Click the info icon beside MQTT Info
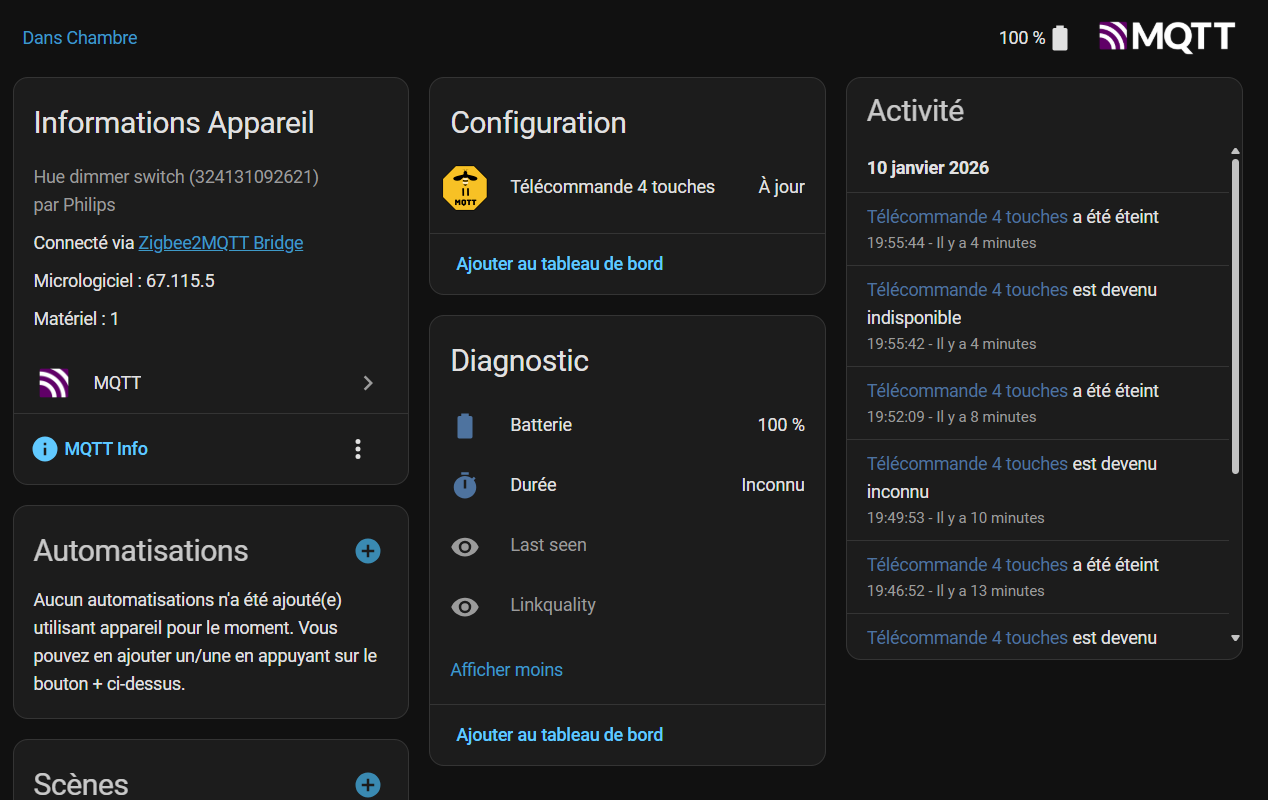Screen dimensions: 1268x800 pyautogui.click(x=45, y=449)
